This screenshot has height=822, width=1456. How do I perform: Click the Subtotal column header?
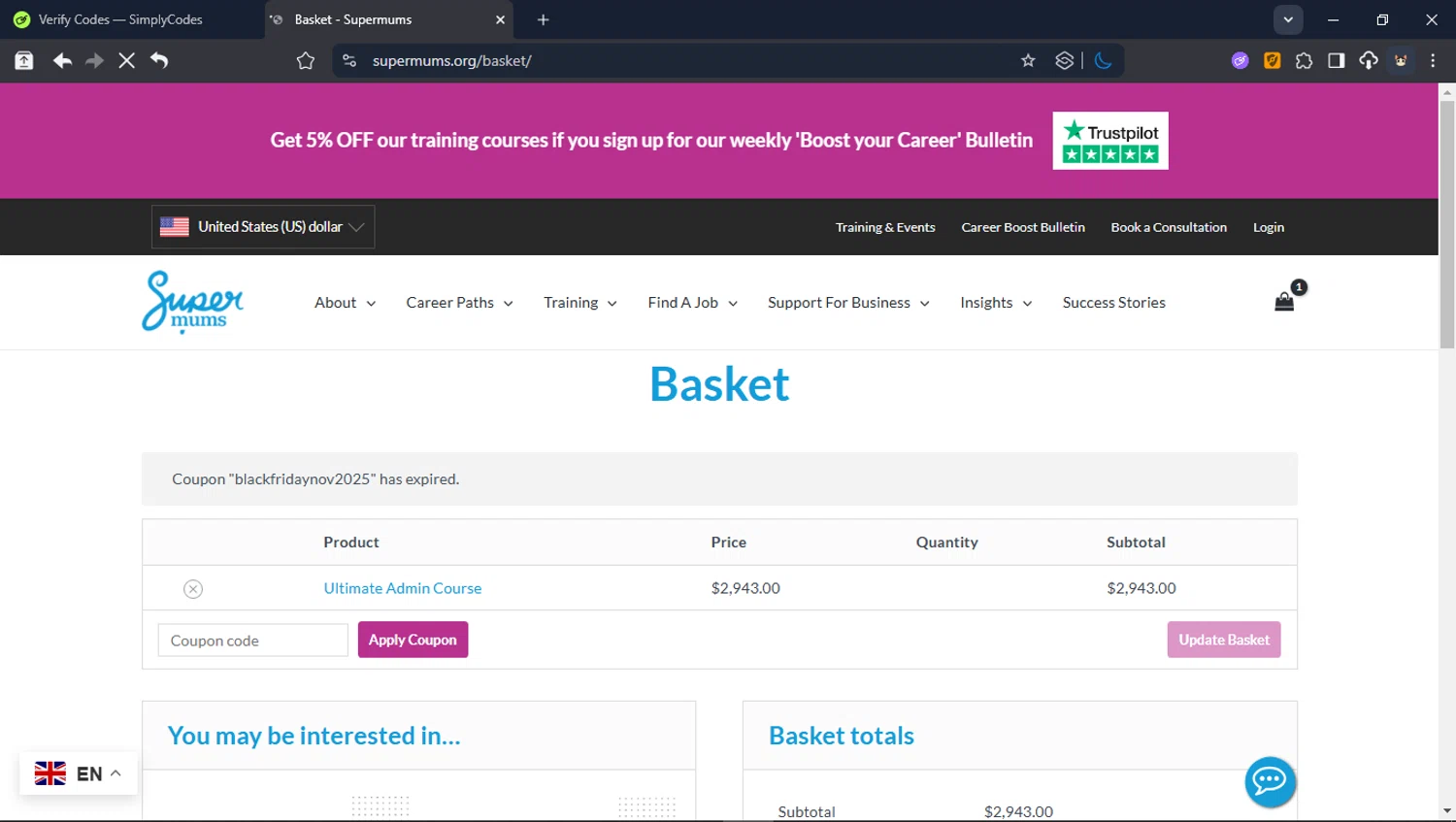point(1136,543)
